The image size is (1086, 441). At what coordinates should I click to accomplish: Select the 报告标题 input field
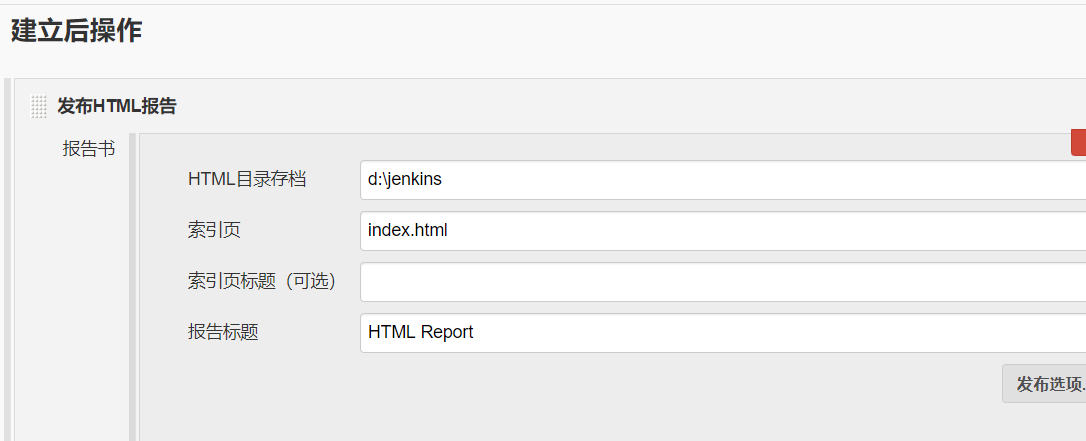point(722,333)
